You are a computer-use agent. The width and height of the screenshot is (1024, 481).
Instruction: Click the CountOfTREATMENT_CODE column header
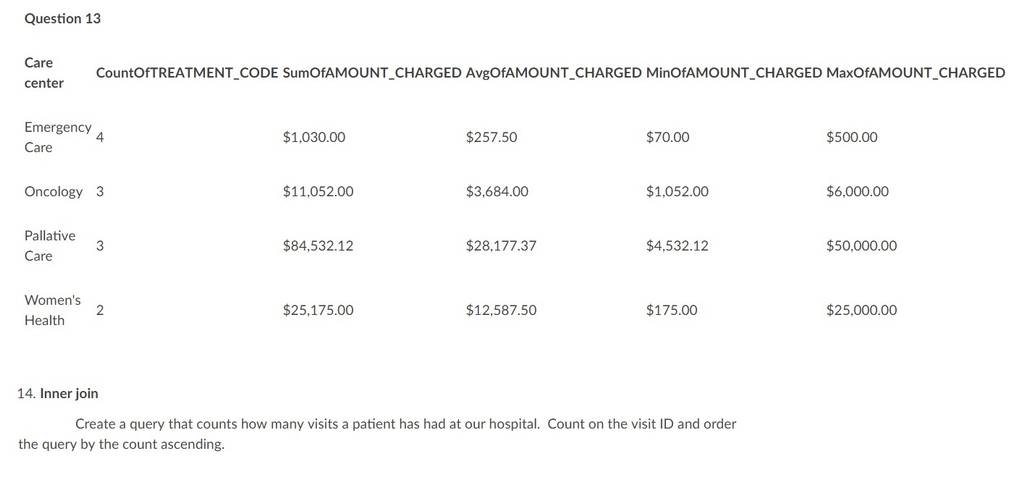click(187, 72)
